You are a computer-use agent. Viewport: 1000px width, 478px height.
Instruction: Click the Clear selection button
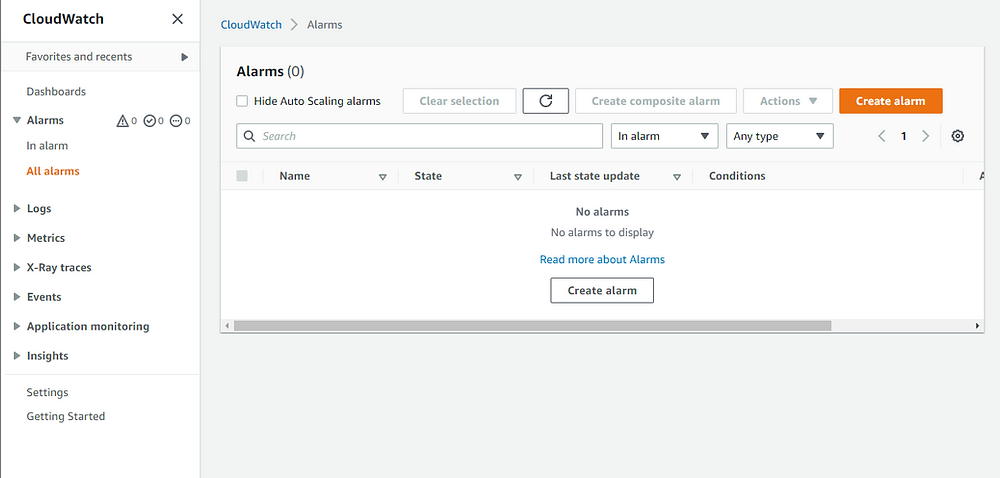click(x=459, y=101)
